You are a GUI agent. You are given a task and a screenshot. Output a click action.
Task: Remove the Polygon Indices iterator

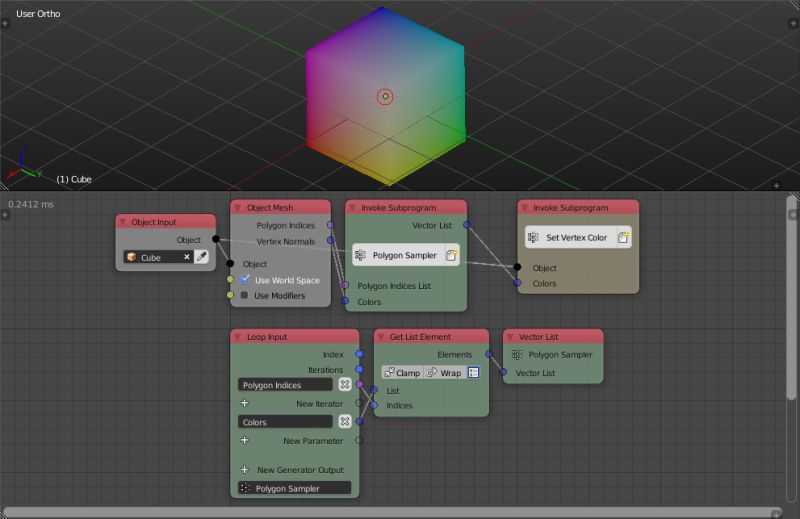345,384
